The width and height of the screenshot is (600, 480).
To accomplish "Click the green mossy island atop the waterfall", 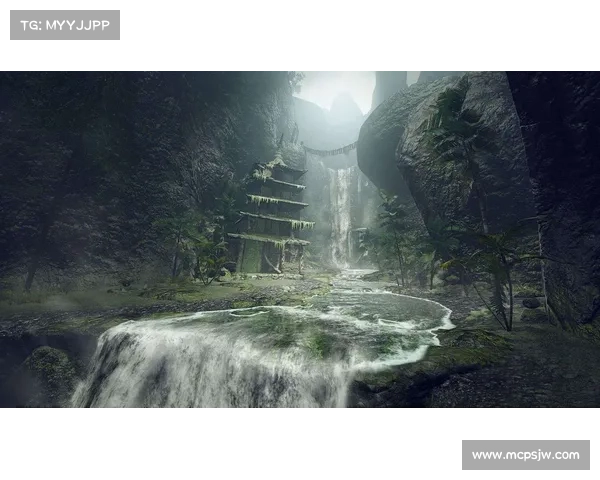I will click(300, 330).
